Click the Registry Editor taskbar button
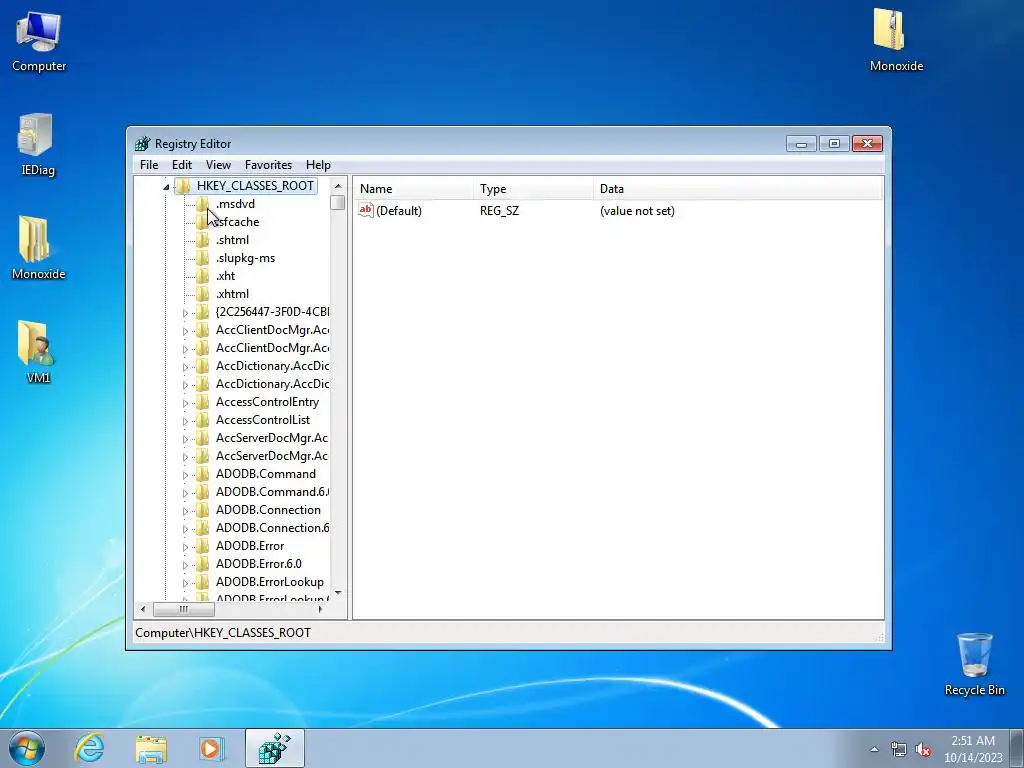The image size is (1024, 768). point(275,748)
